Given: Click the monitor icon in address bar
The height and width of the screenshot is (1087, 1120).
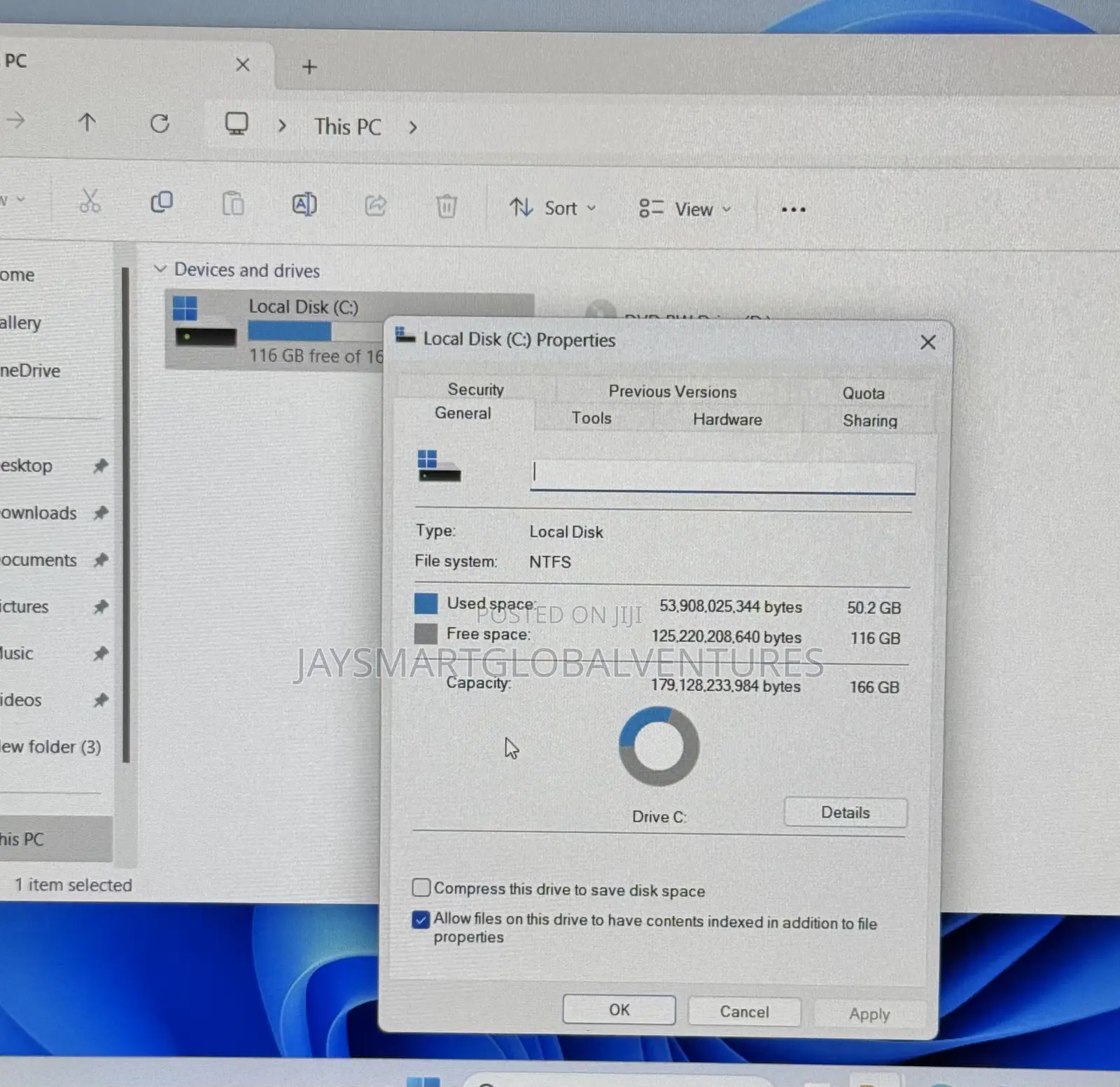Looking at the screenshot, I should 237,124.
